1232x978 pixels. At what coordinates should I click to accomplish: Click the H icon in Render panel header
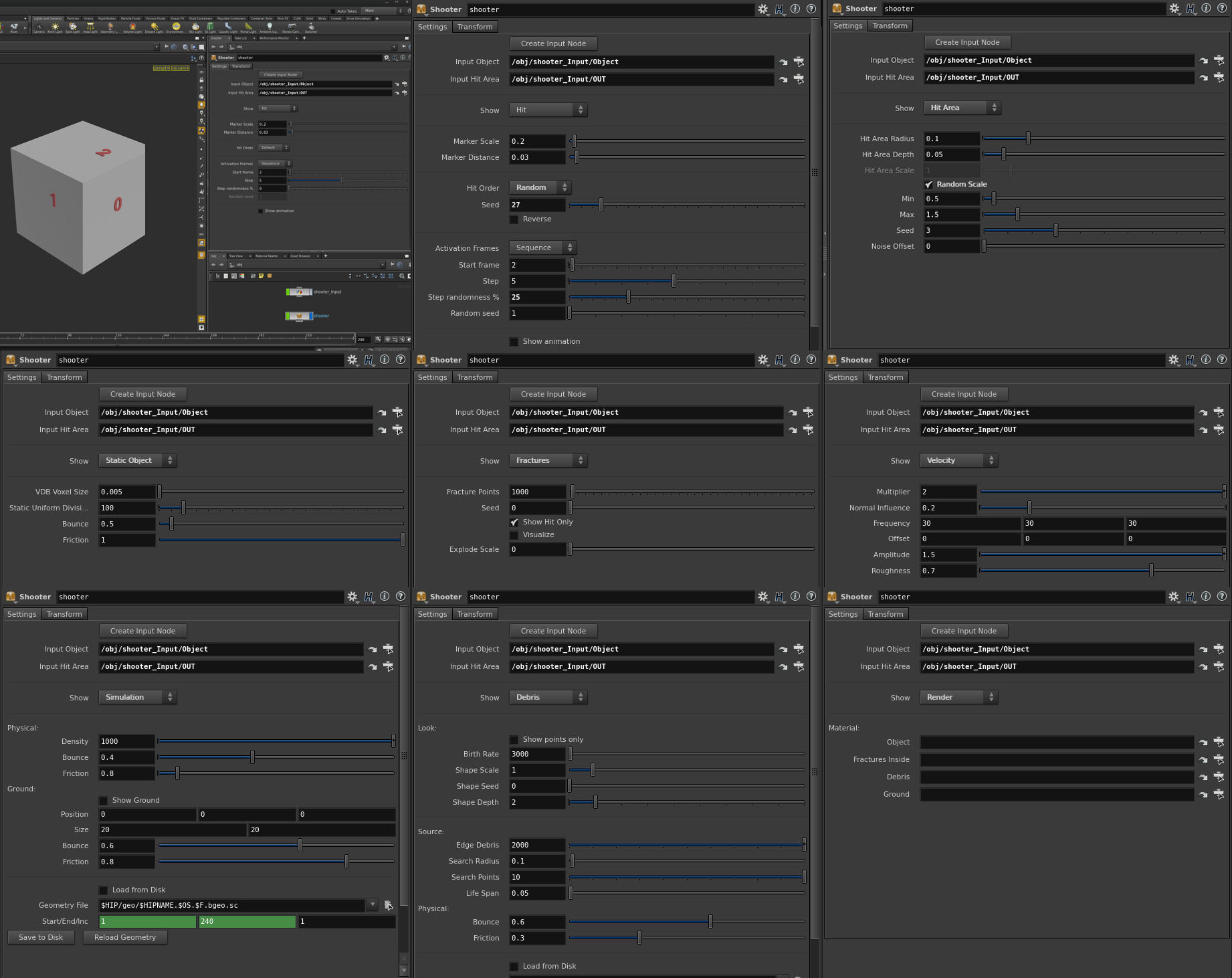point(1190,597)
